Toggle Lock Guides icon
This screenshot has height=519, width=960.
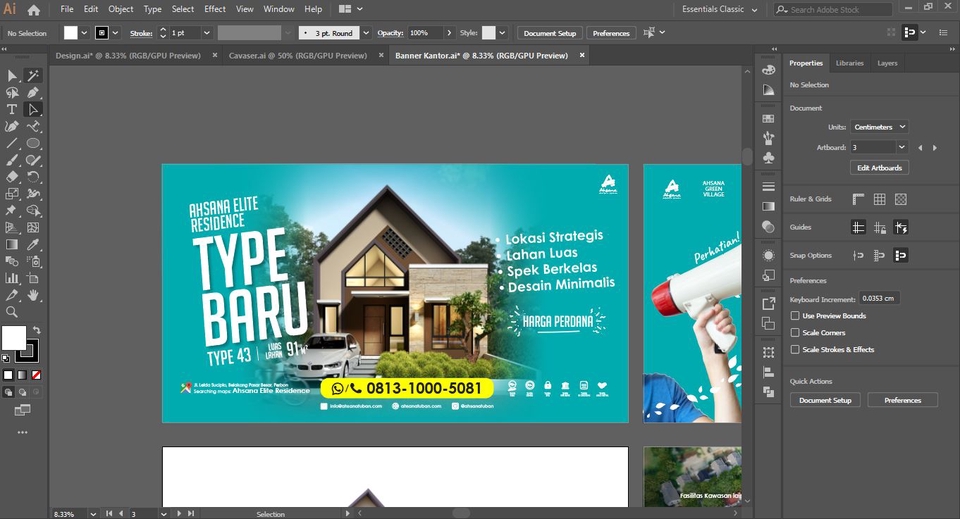click(x=880, y=228)
